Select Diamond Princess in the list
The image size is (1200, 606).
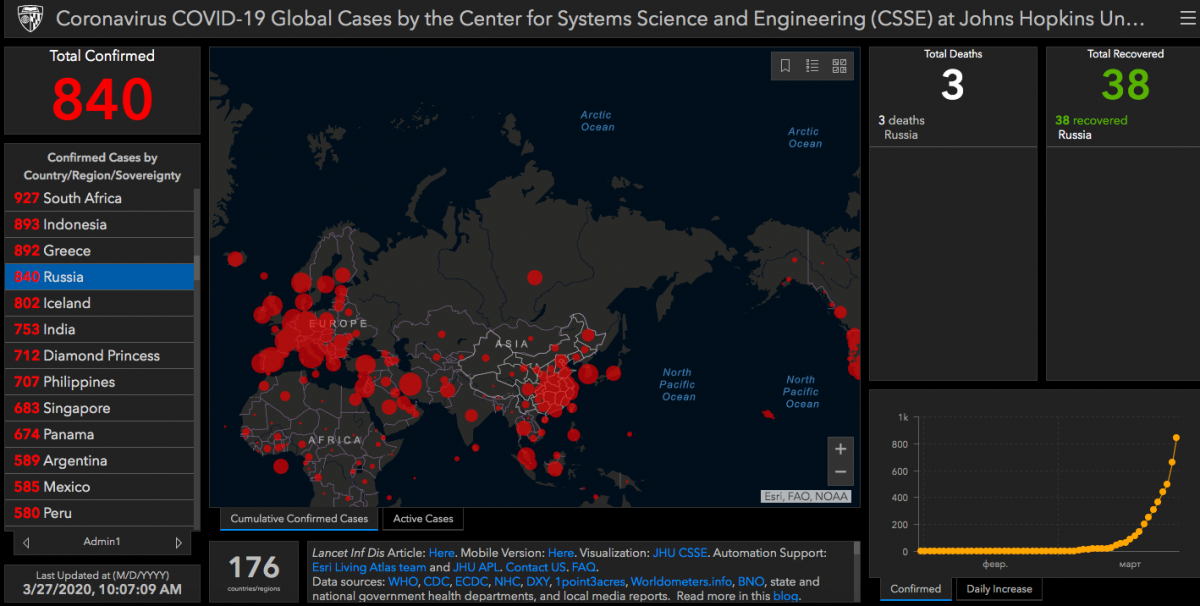click(x=100, y=356)
